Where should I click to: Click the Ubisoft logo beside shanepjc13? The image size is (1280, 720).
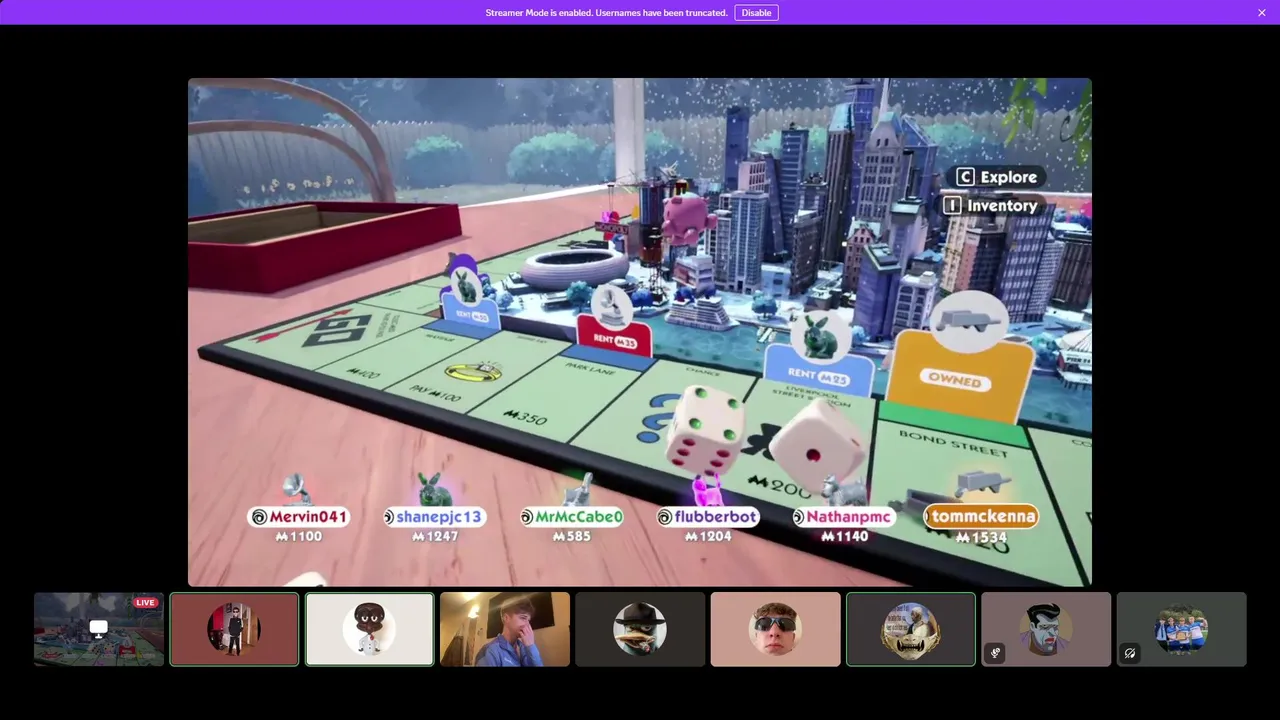click(390, 517)
